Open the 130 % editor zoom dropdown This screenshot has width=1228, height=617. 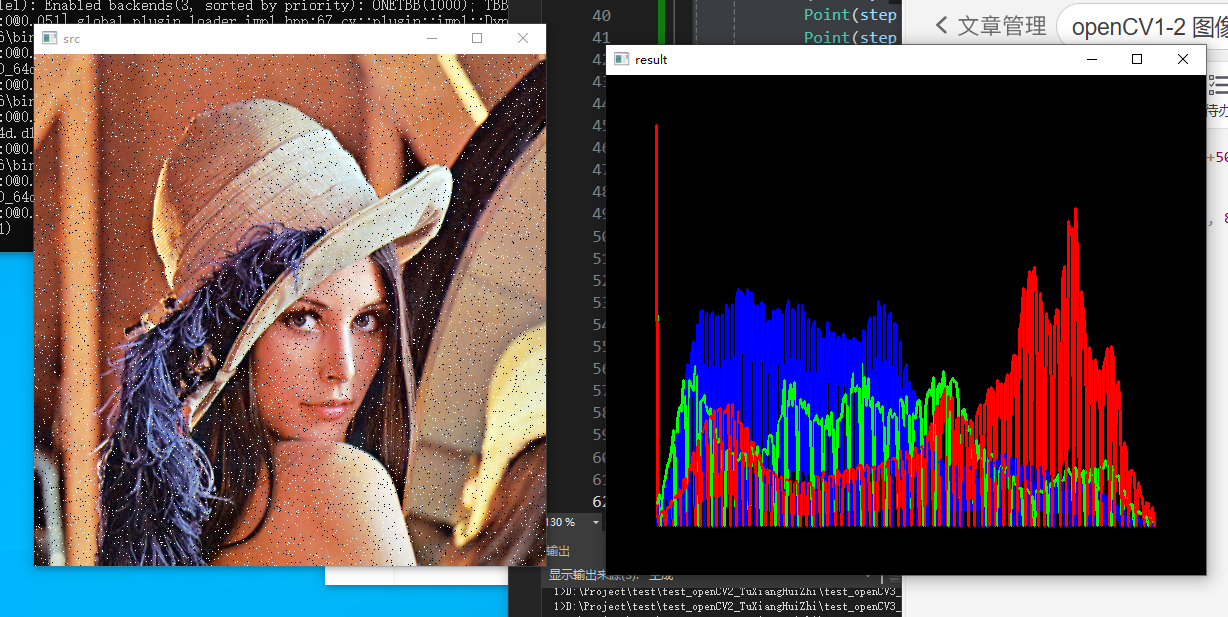(596, 522)
